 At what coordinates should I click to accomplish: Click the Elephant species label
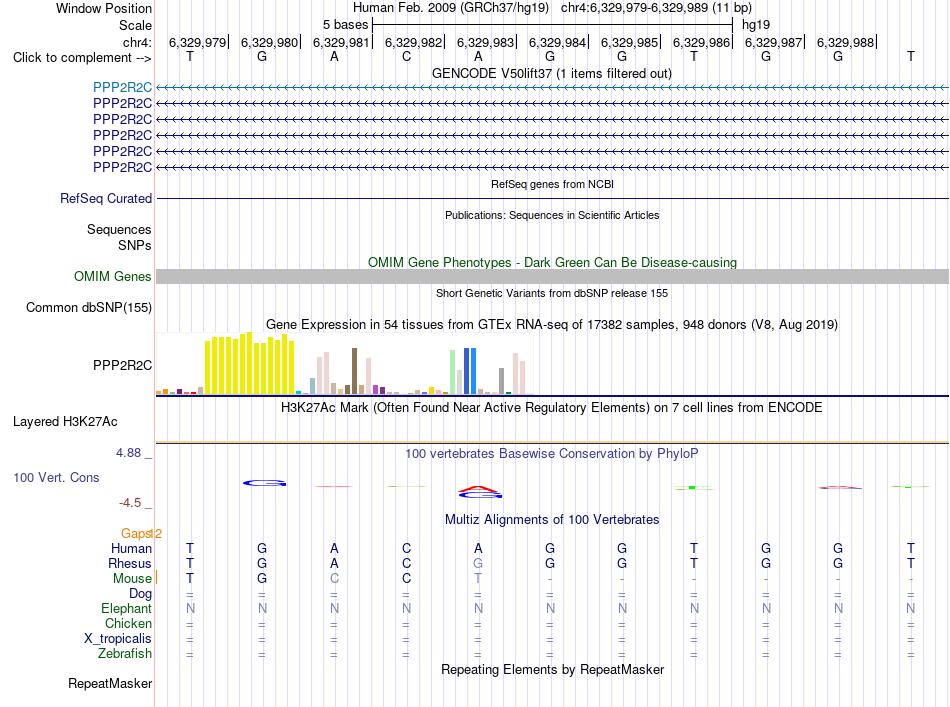[x=127, y=608]
